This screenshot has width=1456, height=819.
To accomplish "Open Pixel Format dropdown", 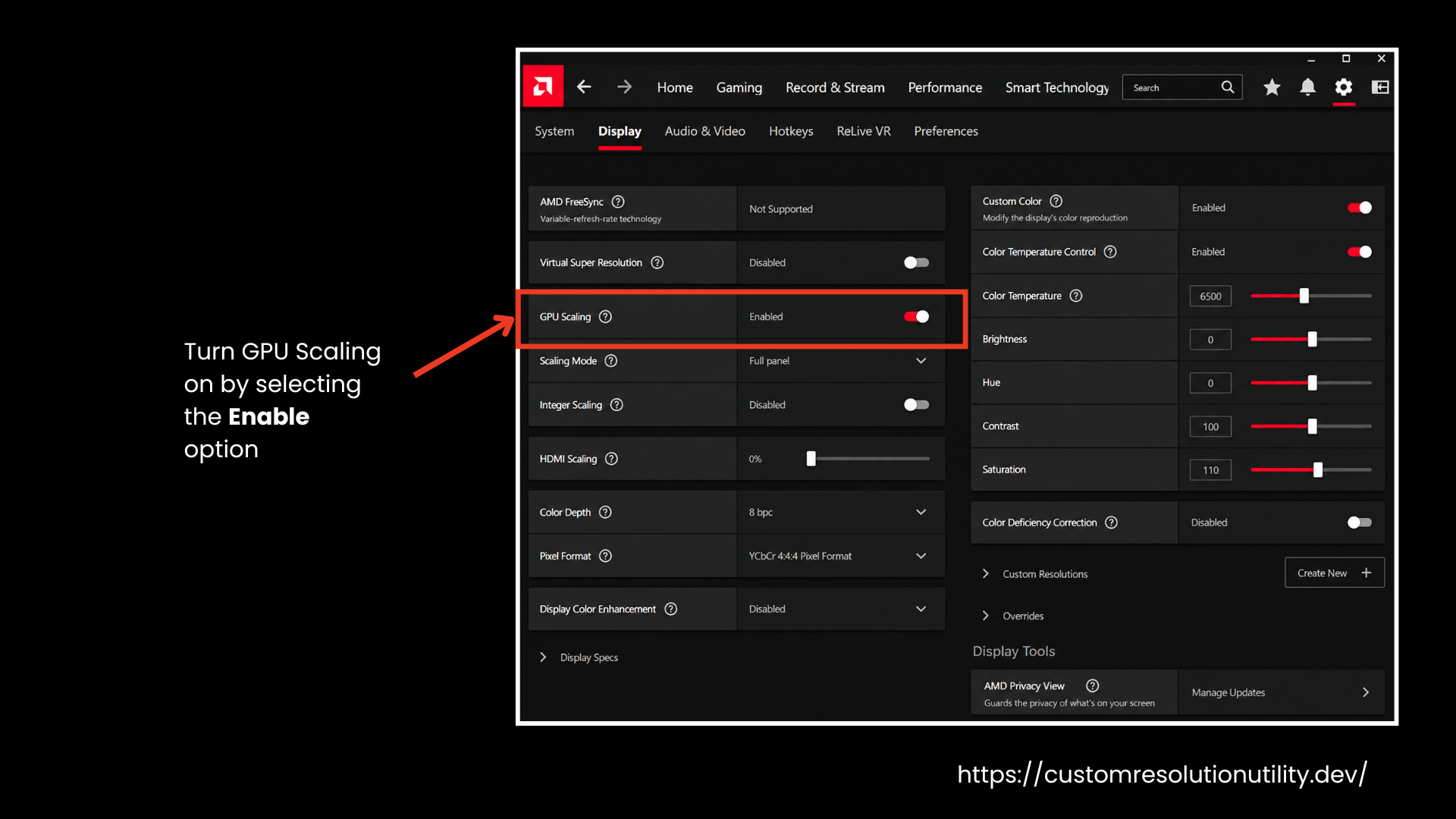I will (841, 556).
